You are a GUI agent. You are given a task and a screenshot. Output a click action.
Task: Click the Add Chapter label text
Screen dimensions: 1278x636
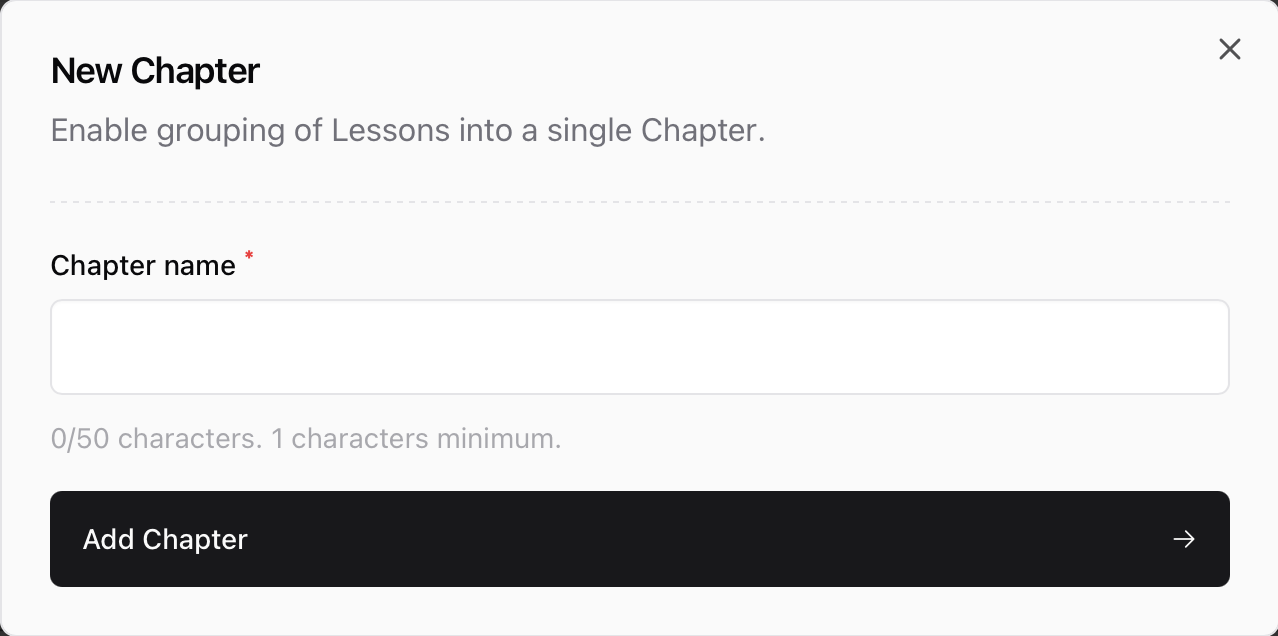(x=164, y=539)
